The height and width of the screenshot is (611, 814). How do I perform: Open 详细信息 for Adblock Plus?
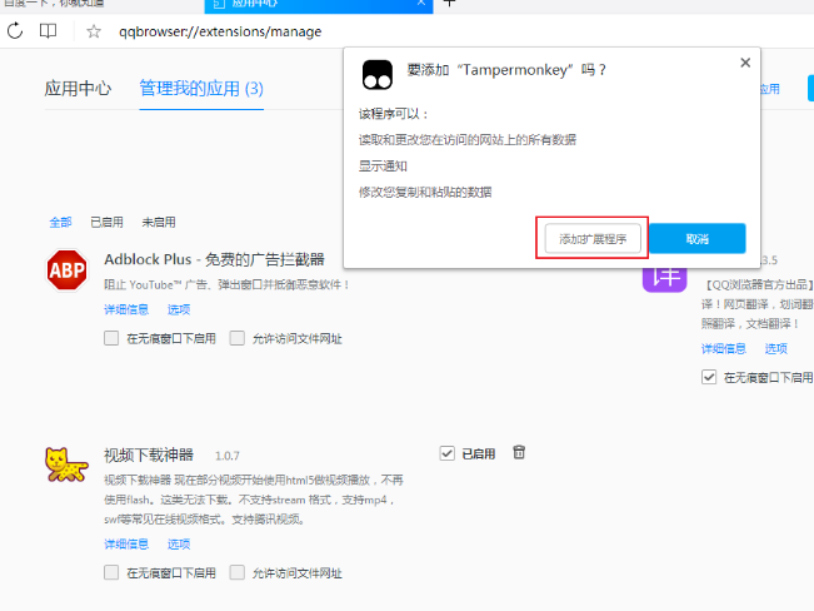pyautogui.click(x=126, y=309)
